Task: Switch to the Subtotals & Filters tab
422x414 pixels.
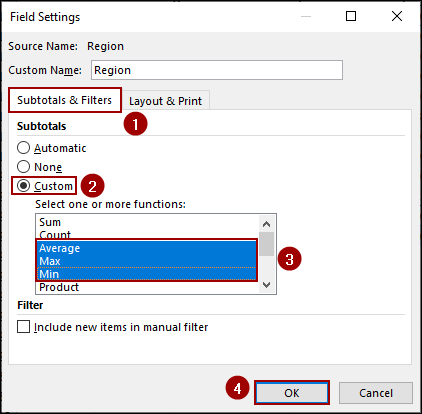Action: [65, 100]
